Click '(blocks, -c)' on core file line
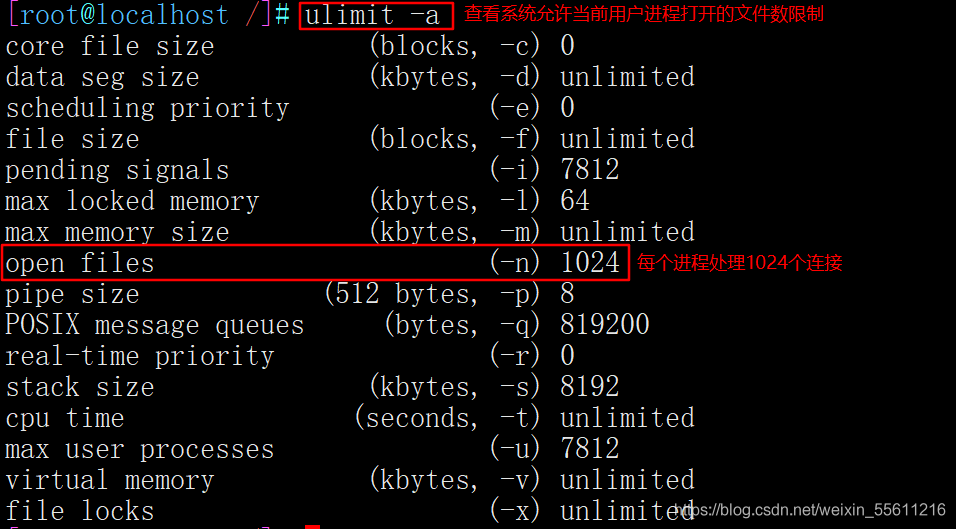Viewport: 956px width, 529px height. coord(455,46)
